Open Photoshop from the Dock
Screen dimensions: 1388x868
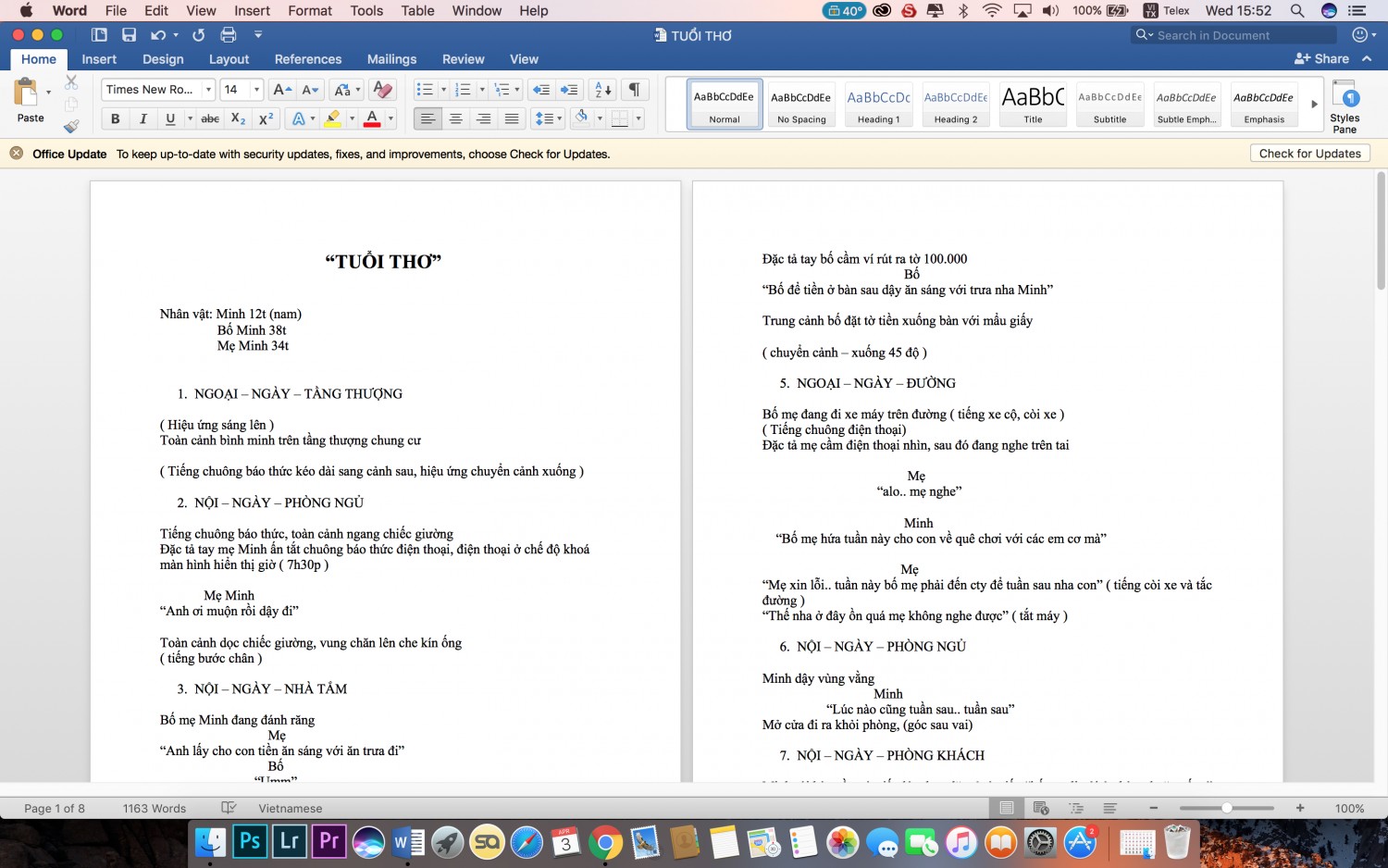pos(250,841)
